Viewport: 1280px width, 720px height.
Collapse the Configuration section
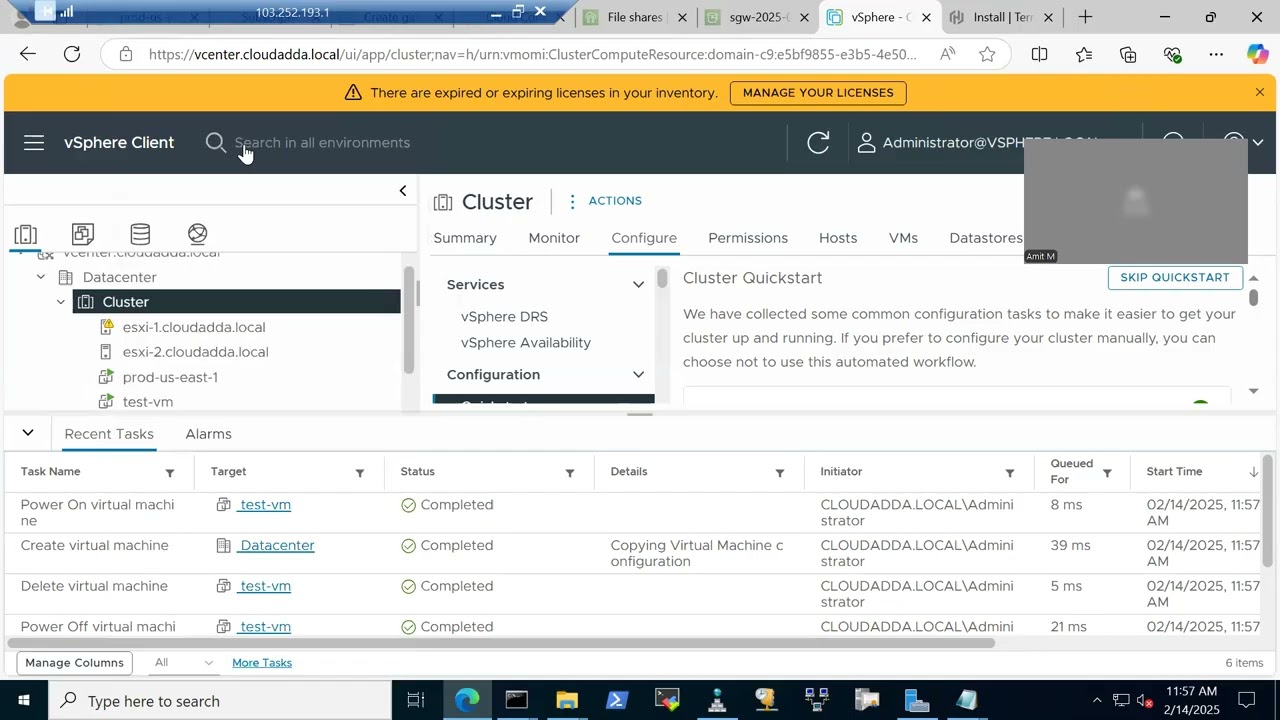pos(638,375)
